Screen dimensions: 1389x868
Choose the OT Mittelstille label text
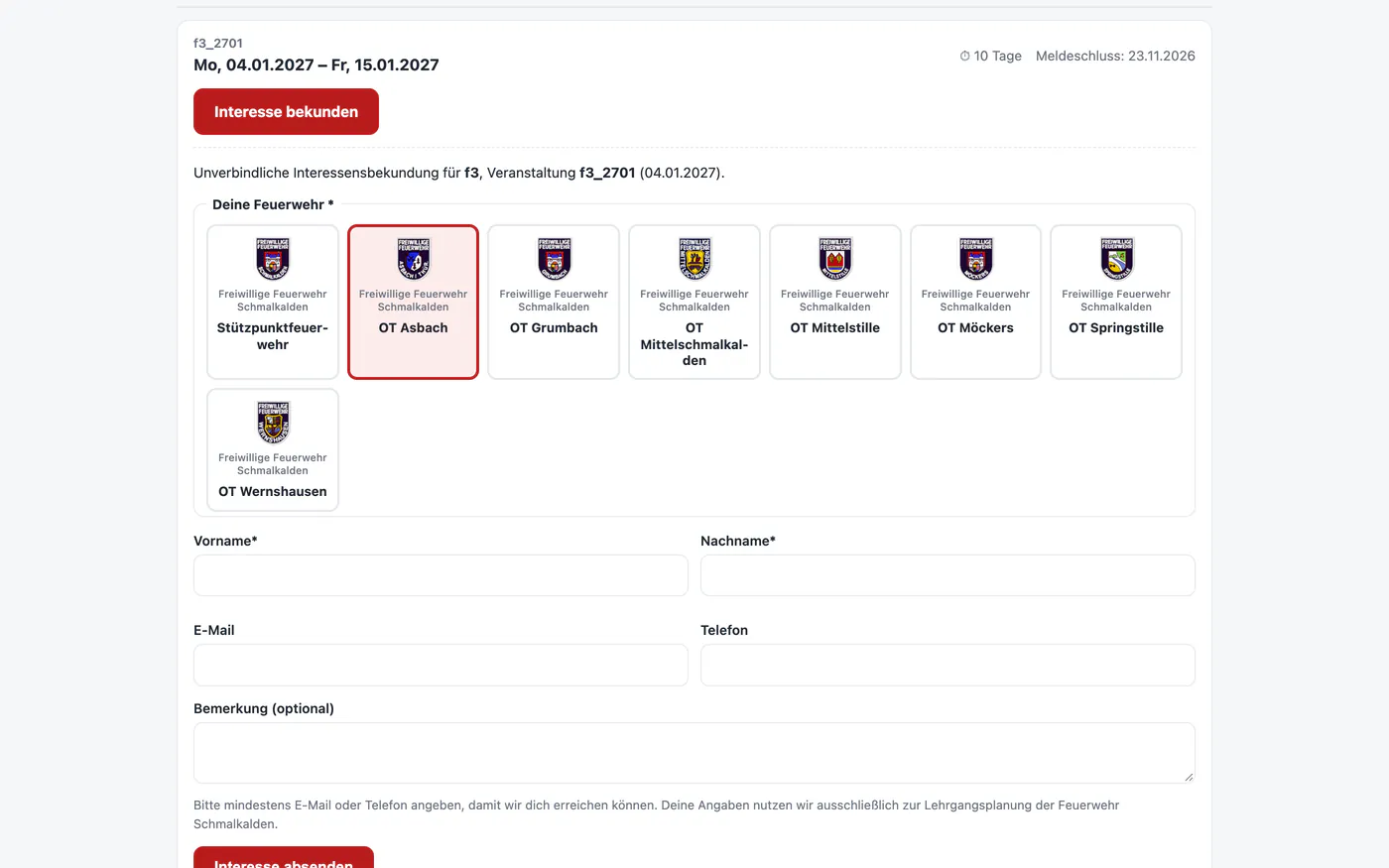(x=835, y=328)
